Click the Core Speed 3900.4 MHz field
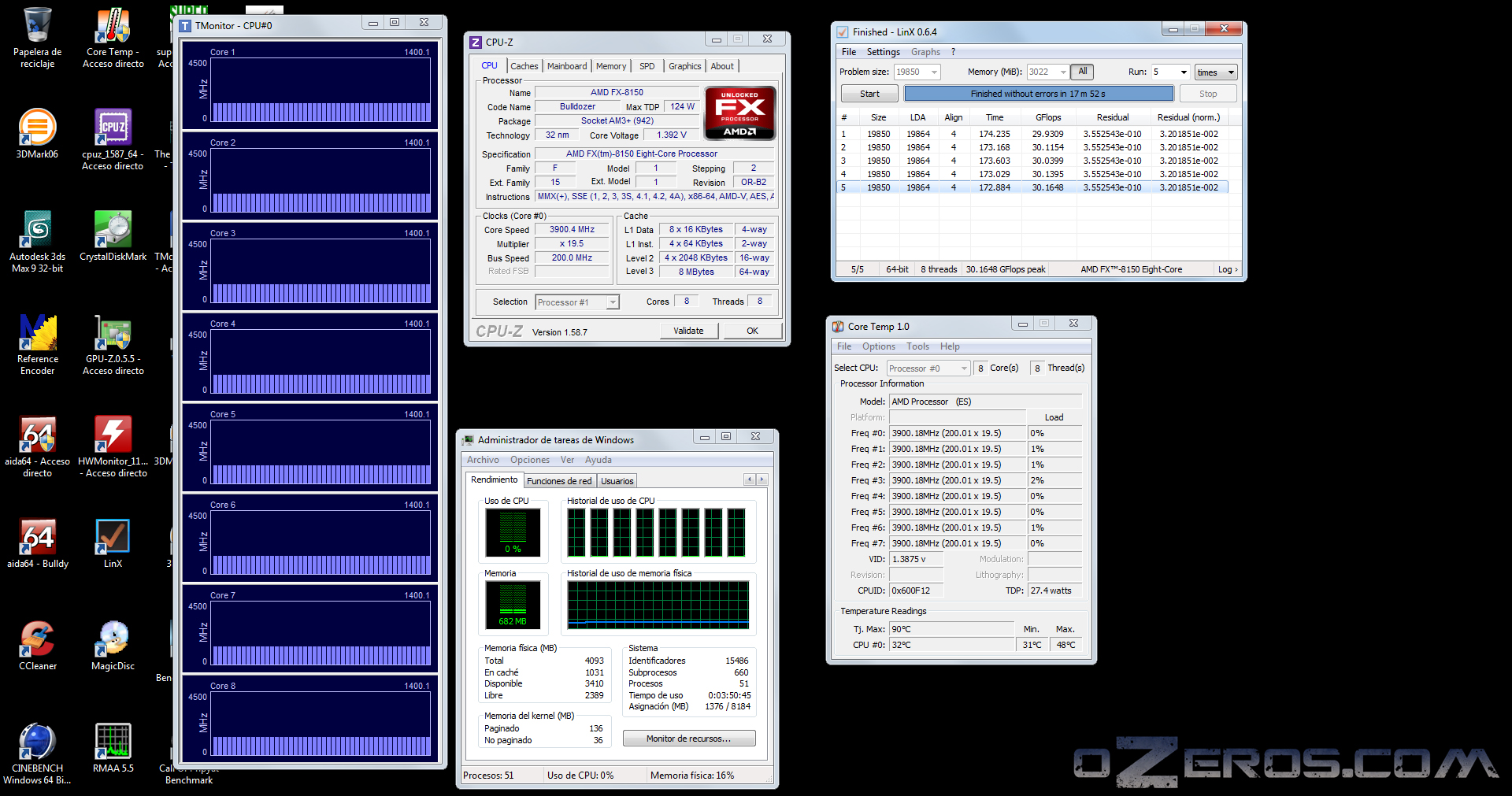 click(x=573, y=230)
